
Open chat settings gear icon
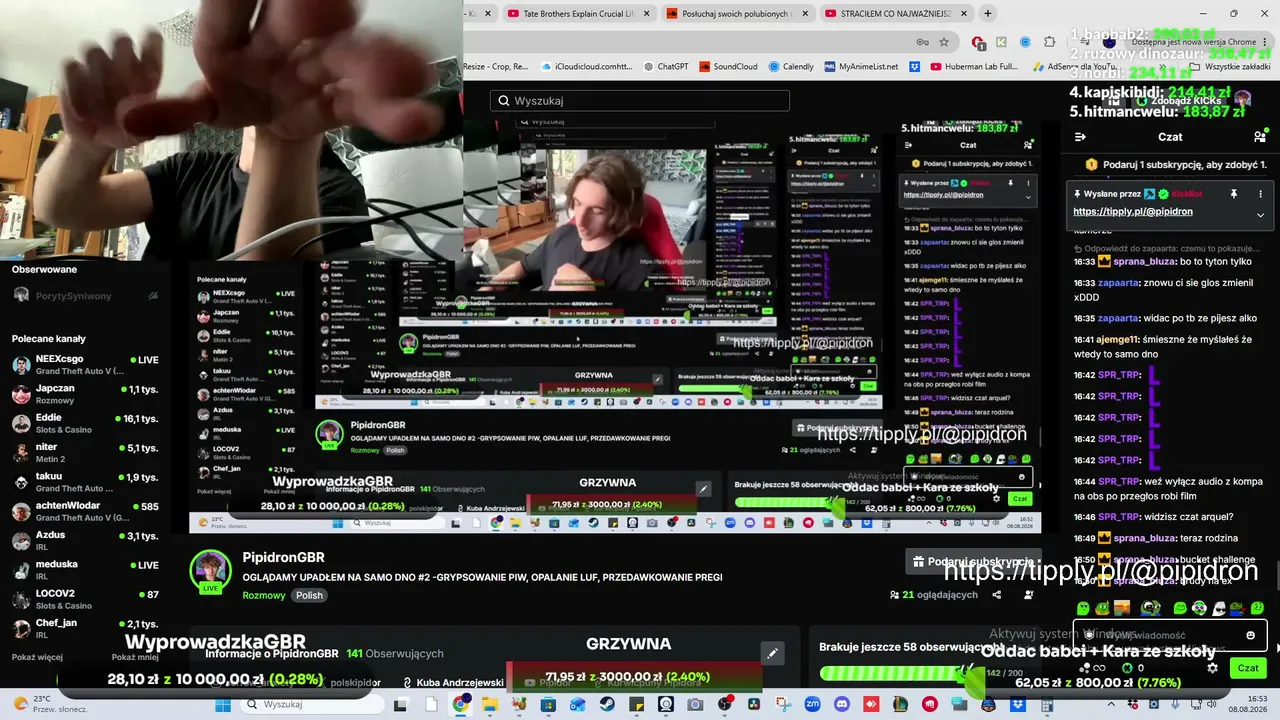coord(1213,668)
